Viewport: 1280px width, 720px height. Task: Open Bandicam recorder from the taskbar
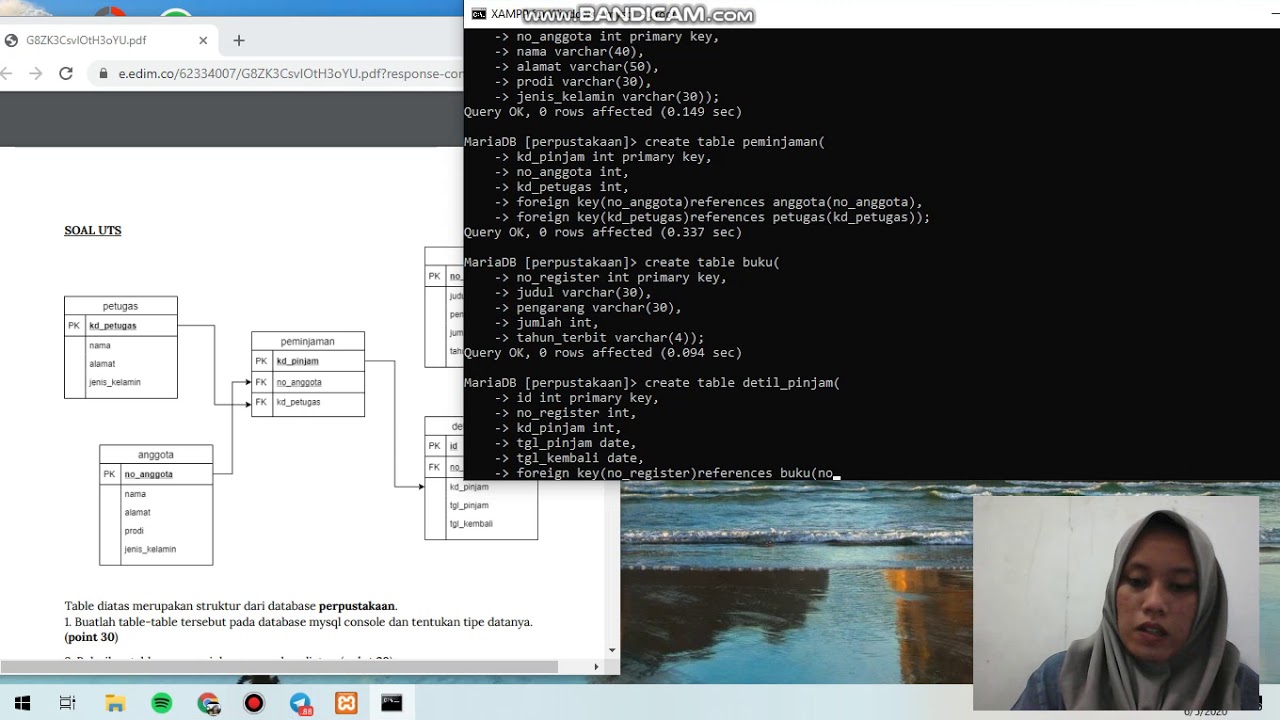coord(254,703)
